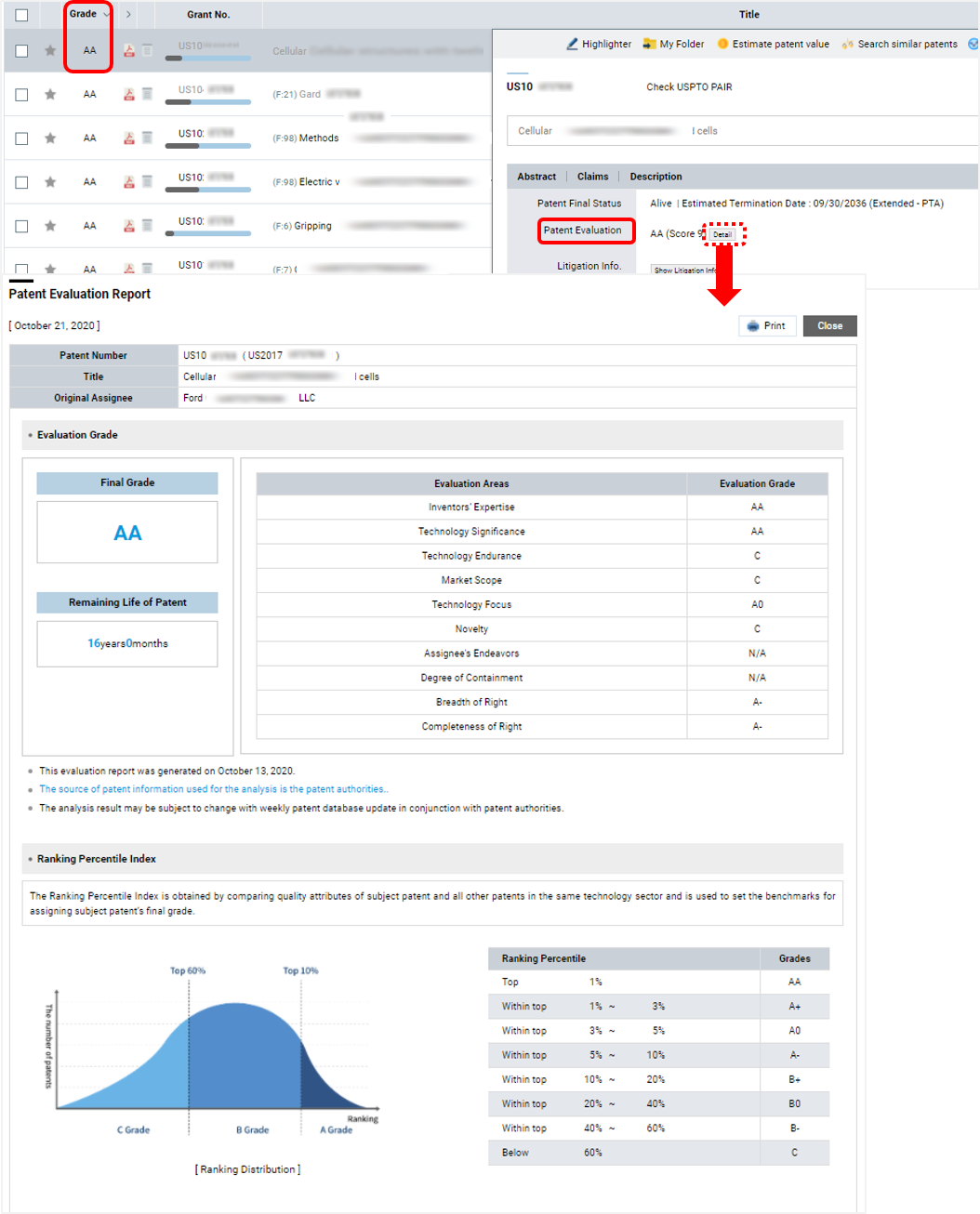
Task: Click the Detail button for Patent Evaluation
Action: point(722,234)
